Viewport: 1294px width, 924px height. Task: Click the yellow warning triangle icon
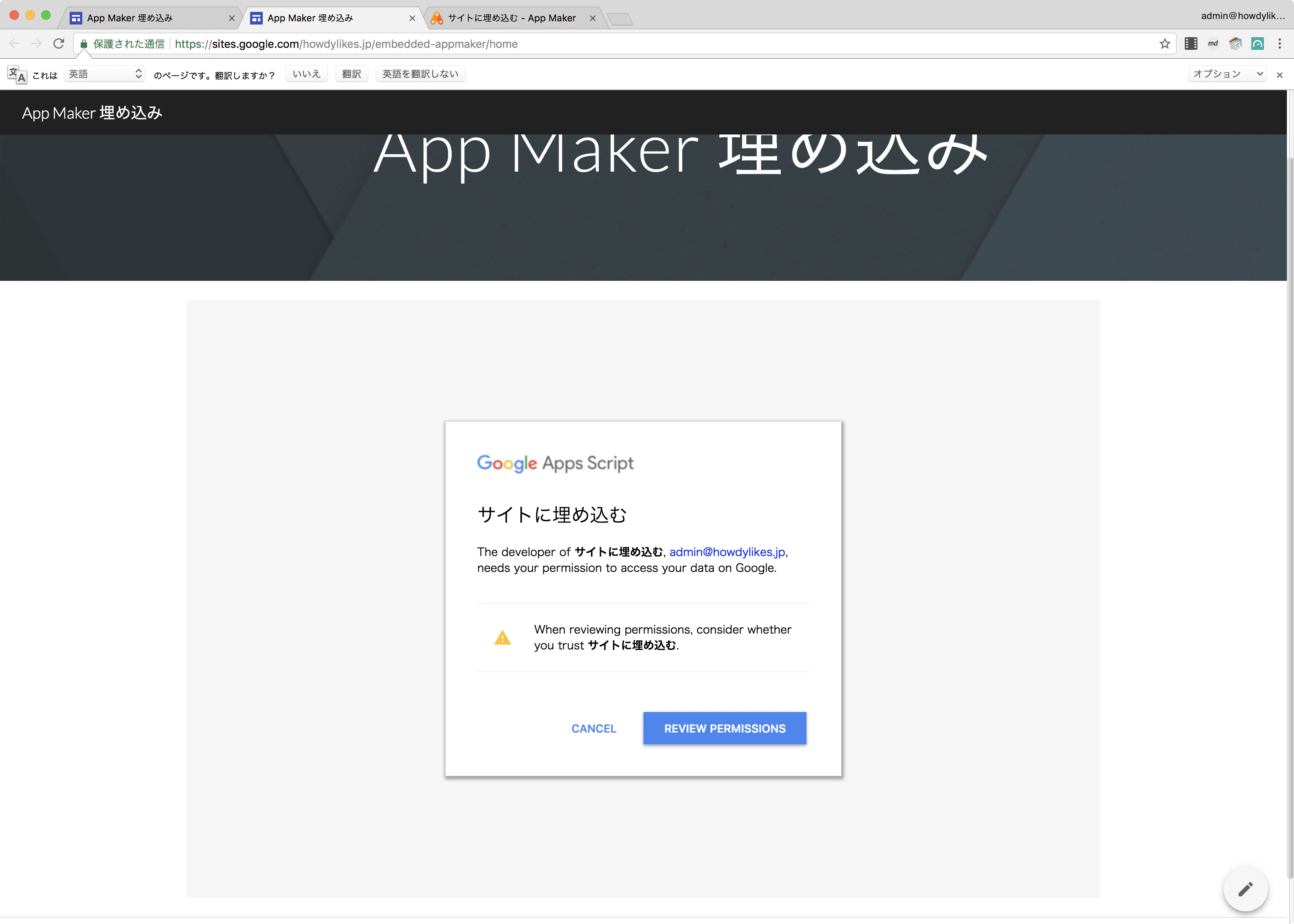click(502, 638)
